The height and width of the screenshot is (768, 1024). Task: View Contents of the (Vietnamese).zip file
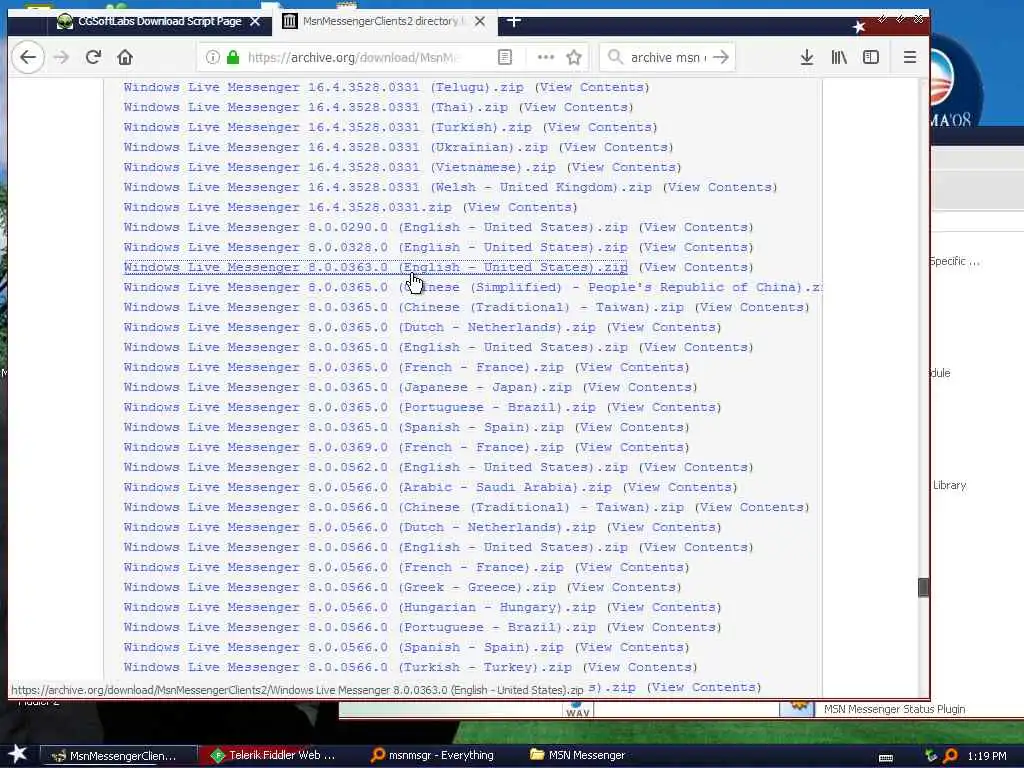point(624,167)
